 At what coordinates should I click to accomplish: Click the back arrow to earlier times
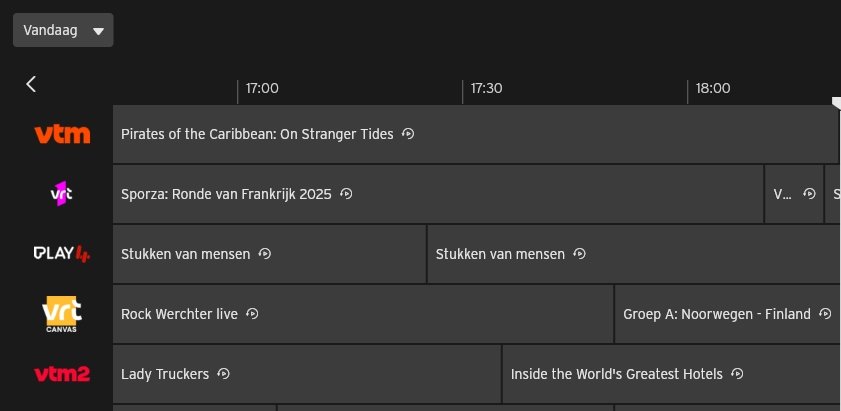31,84
